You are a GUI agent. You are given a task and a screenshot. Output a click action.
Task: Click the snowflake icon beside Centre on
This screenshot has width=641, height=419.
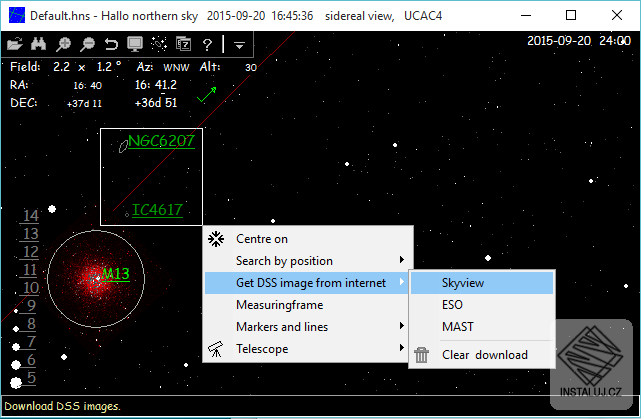[x=216, y=239]
